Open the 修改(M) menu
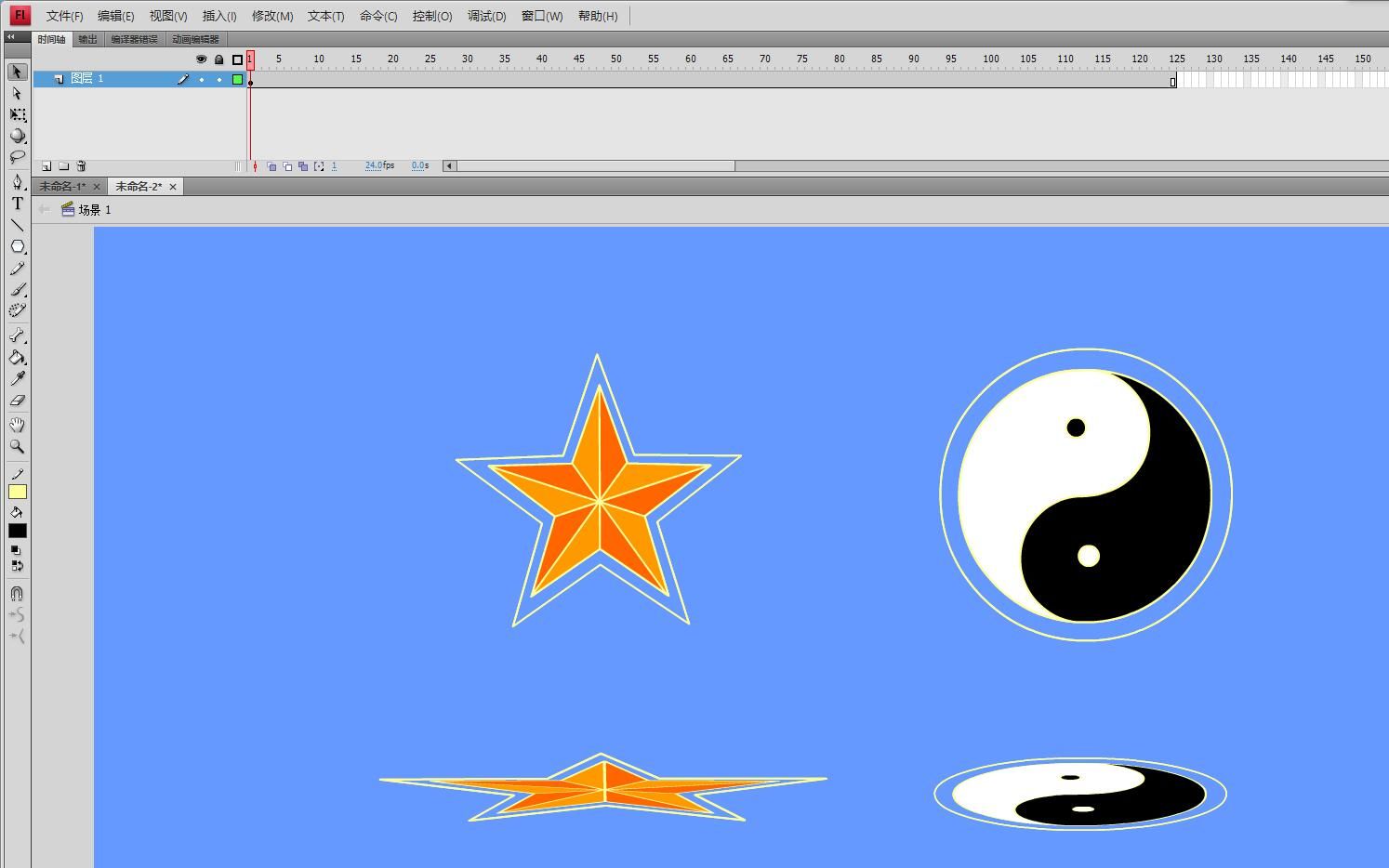This screenshot has width=1389, height=868. pos(272,16)
